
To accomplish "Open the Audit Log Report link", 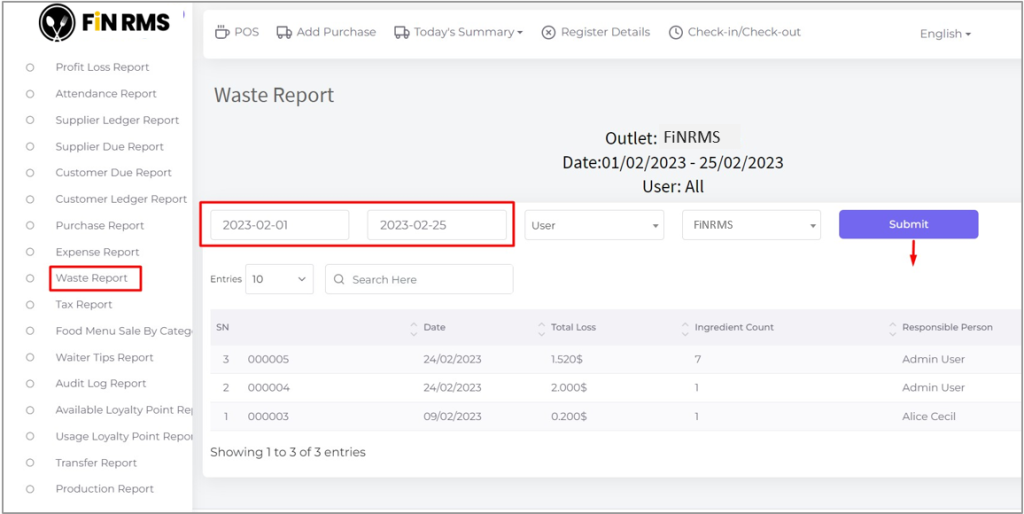I will click(101, 383).
